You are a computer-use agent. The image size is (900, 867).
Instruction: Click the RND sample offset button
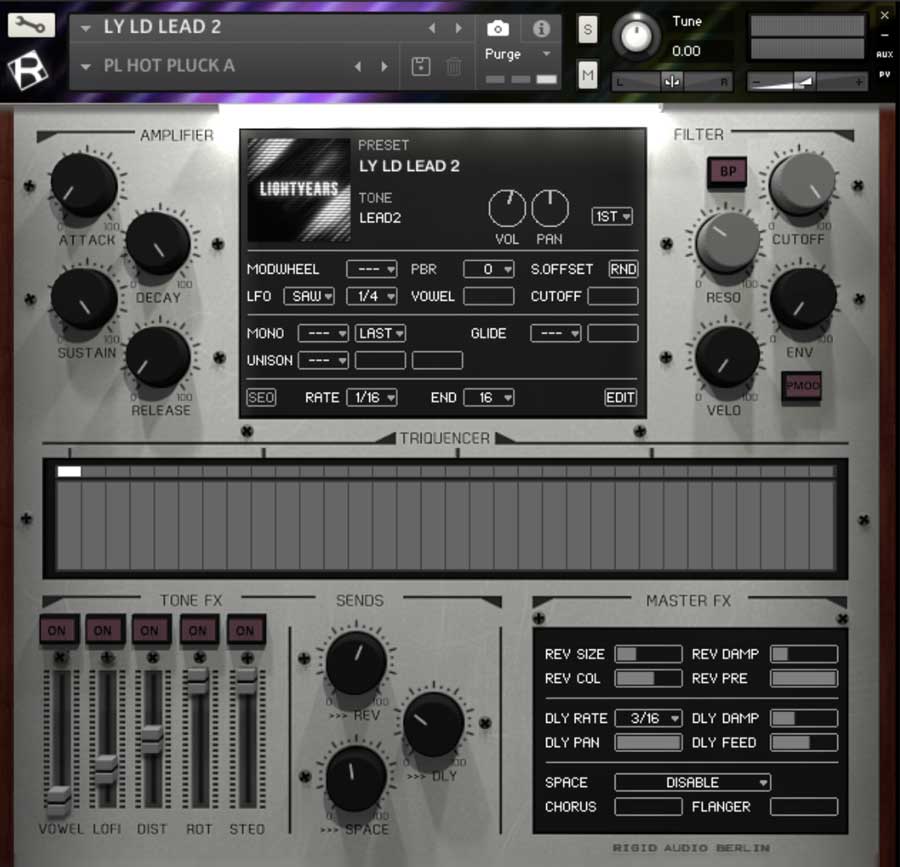click(x=623, y=269)
